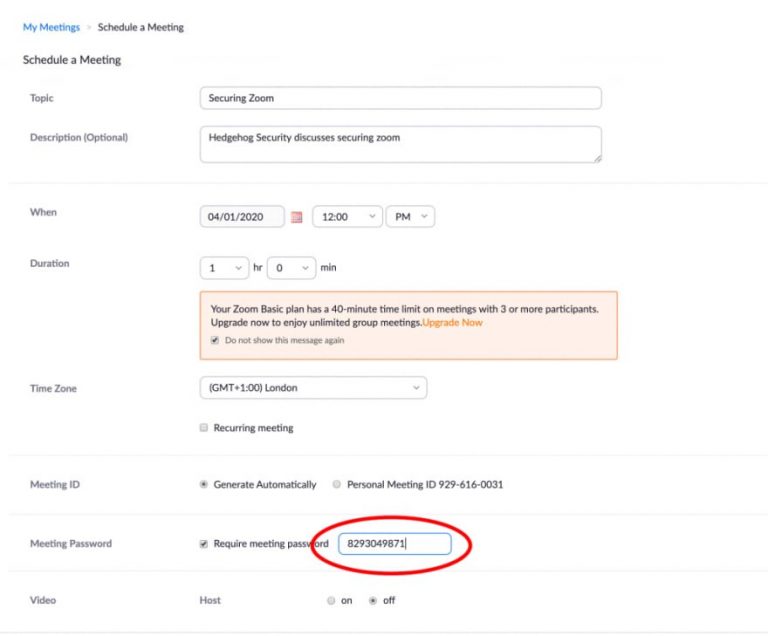Uncheck 'Do not show this message again'
This screenshot has height=636, width=768.
(215, 340)
